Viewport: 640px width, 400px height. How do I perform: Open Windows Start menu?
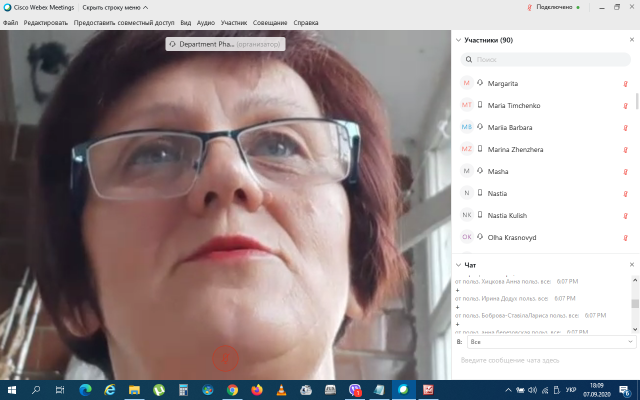[11, 390]
